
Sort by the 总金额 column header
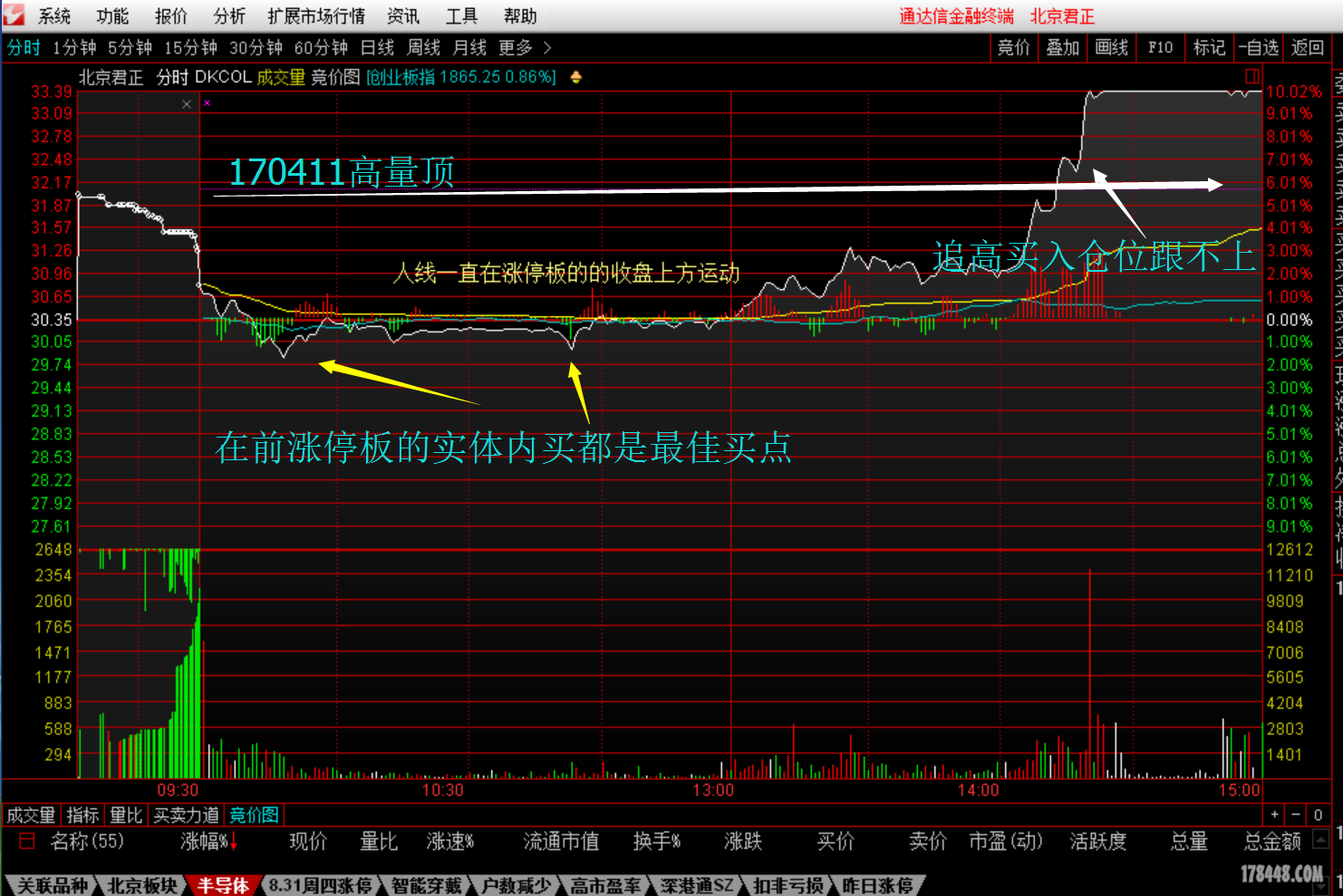click(x=1272, y=842)
